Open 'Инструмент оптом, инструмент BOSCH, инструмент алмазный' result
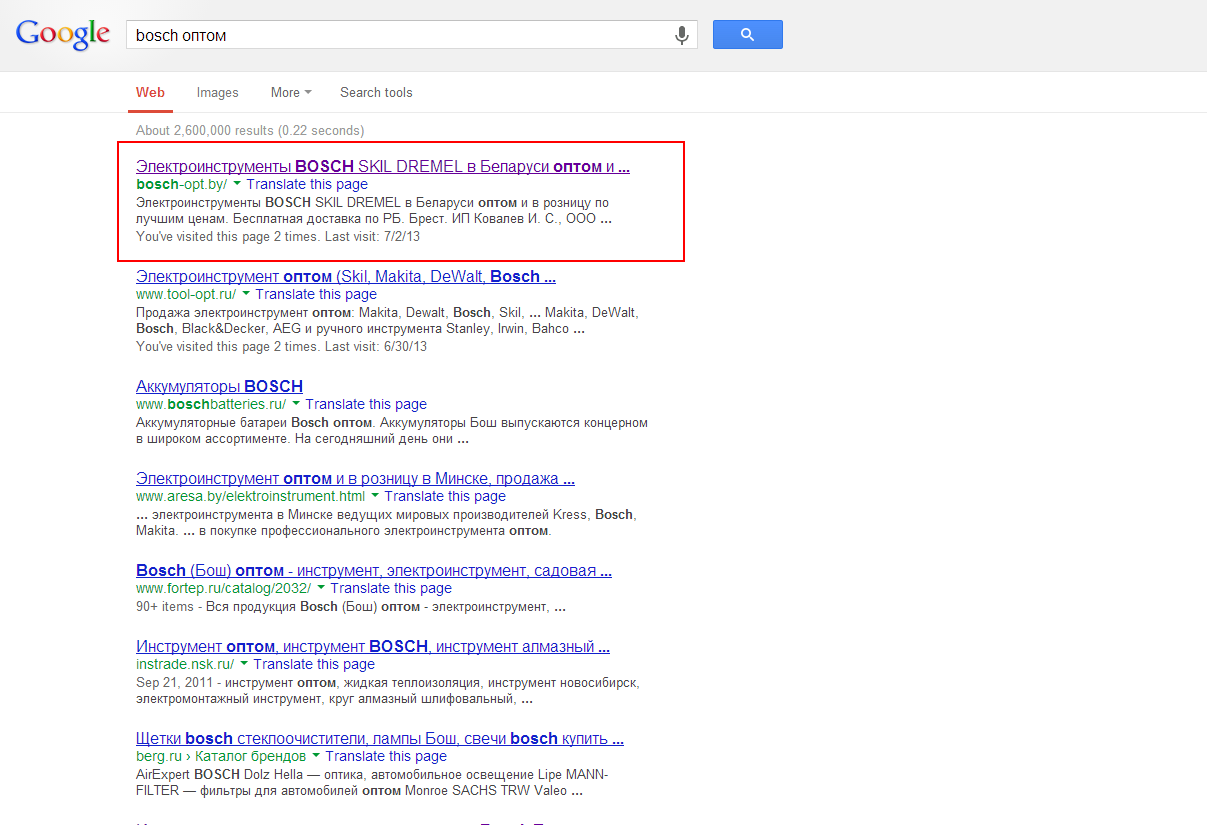Image resolution: width=1207 pixels, height=825 pixels. tap(373, 646)
